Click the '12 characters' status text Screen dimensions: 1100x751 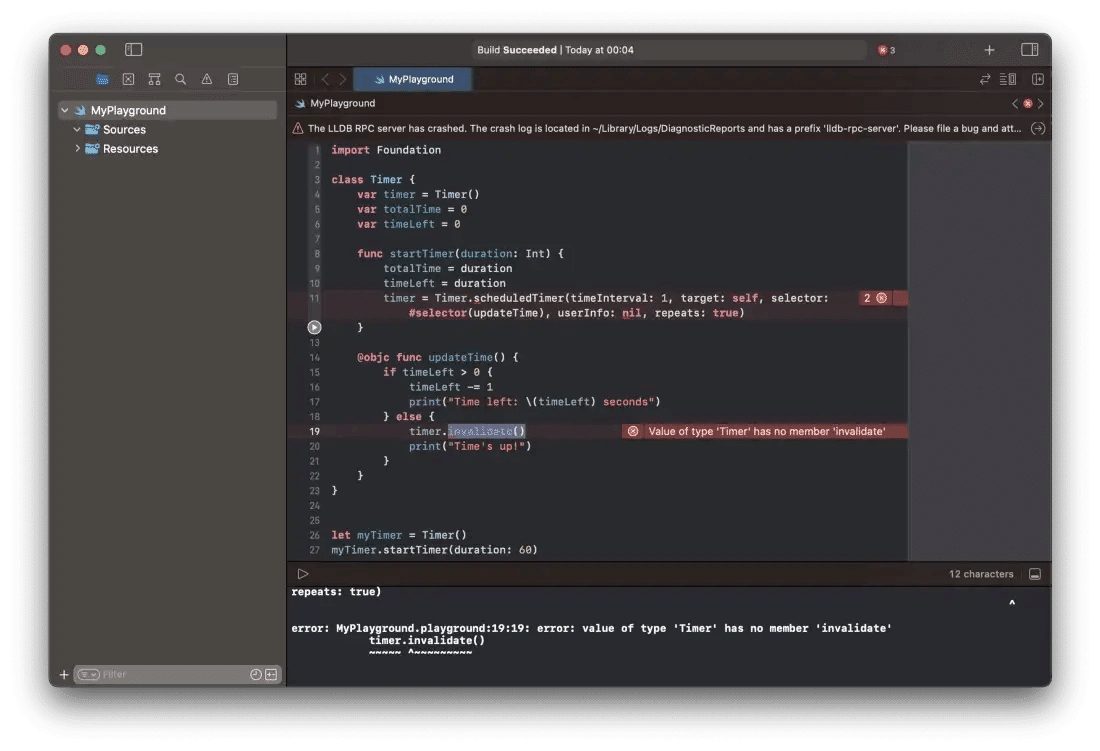coord(981,574)
